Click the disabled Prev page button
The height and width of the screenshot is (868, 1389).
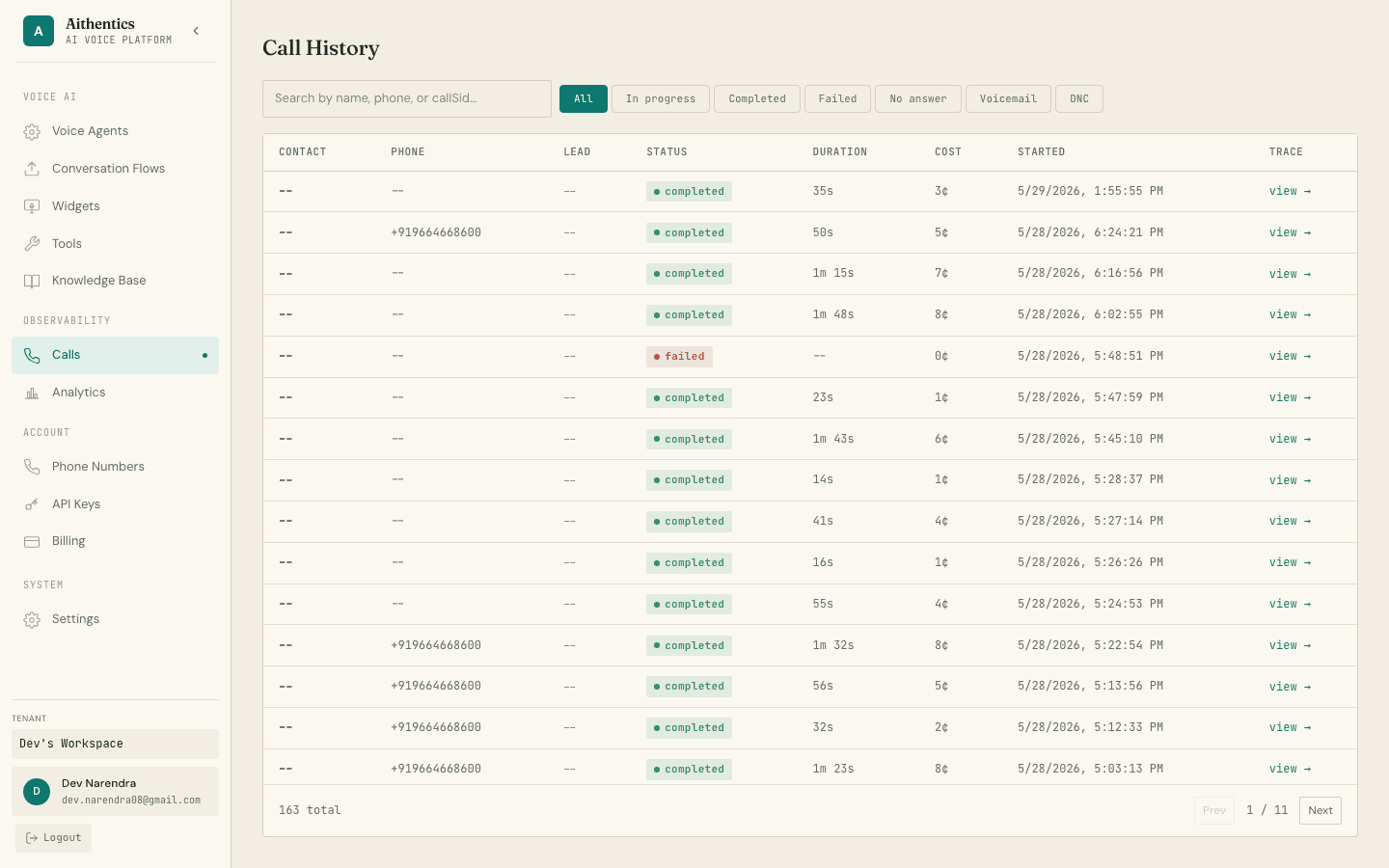point(1214,810)
